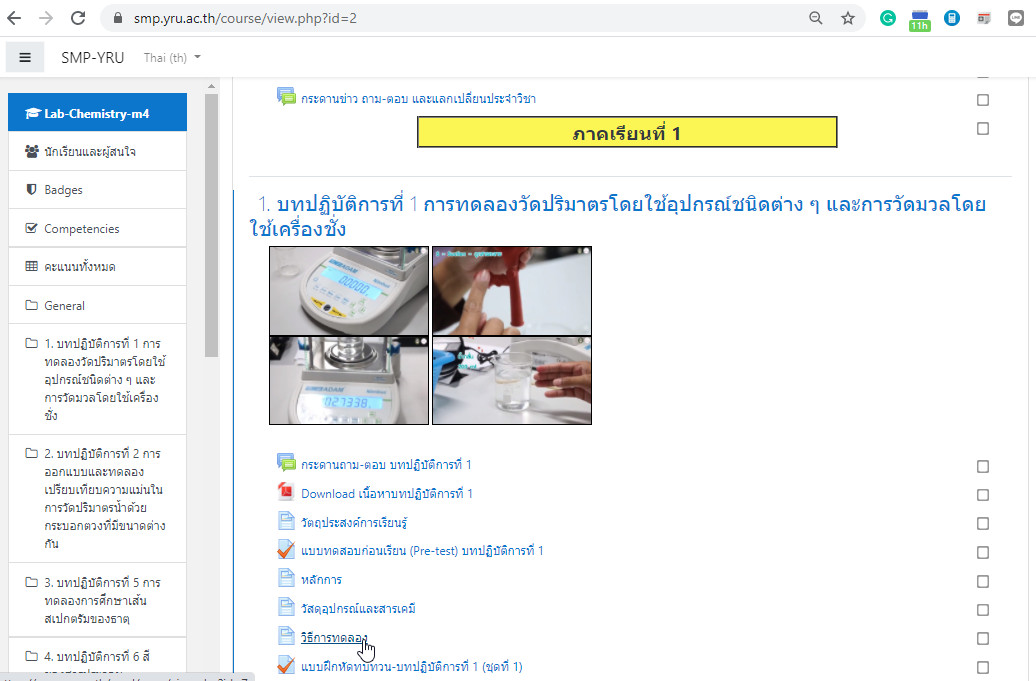1036x681 pixels.
Task: Open the LINE chat extension icon
Action: coord(1016,18)
